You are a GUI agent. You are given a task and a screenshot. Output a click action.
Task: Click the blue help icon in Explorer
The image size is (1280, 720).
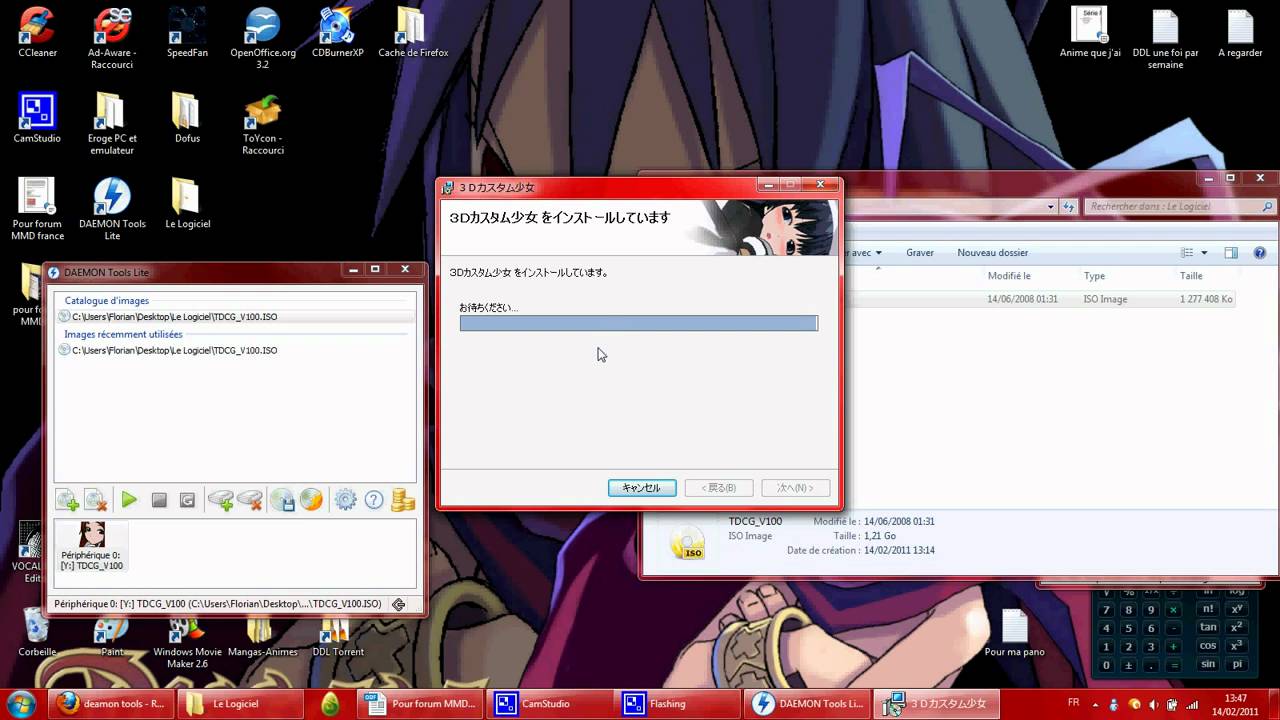(1261, 253)
